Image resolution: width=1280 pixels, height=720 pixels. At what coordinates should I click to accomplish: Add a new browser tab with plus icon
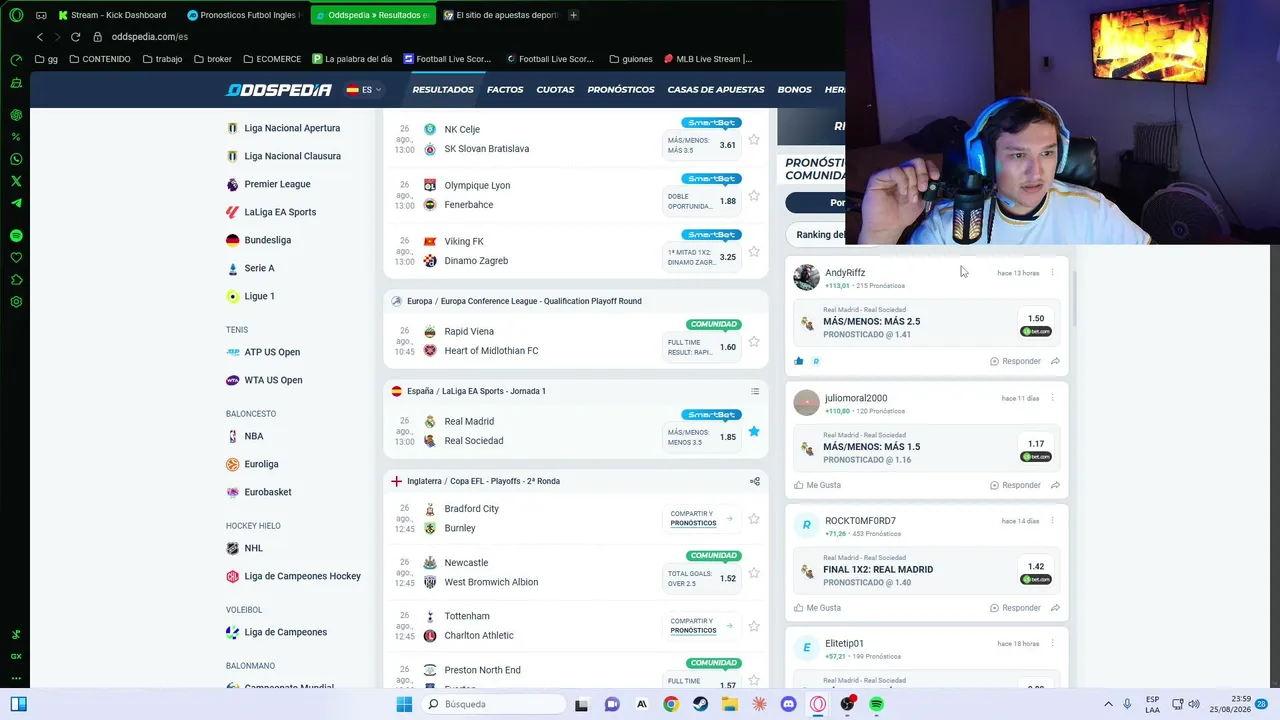573,15
